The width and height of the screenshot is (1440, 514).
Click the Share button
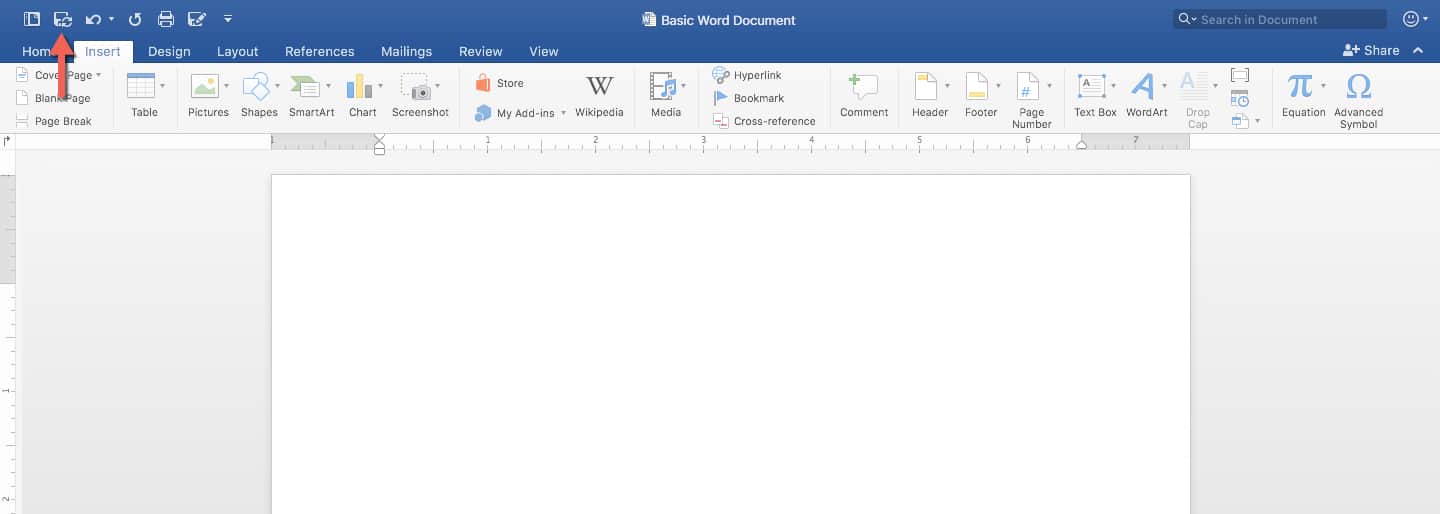click(x=1371, y=50)
